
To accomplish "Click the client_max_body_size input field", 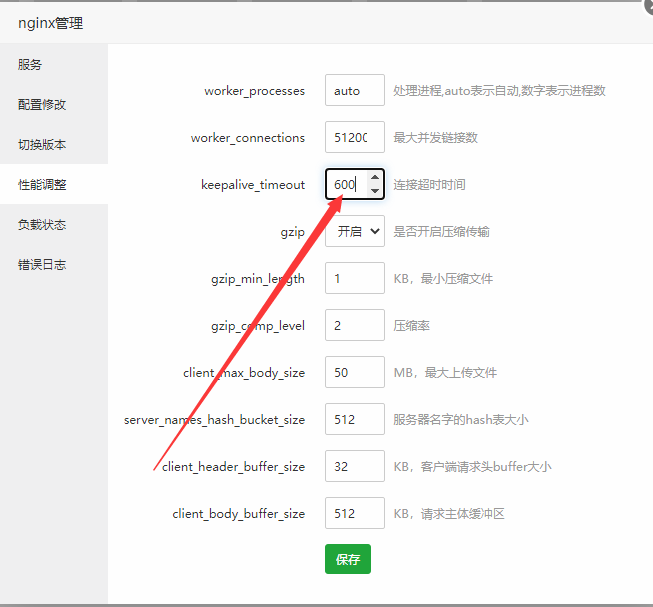I will [354, 372].
